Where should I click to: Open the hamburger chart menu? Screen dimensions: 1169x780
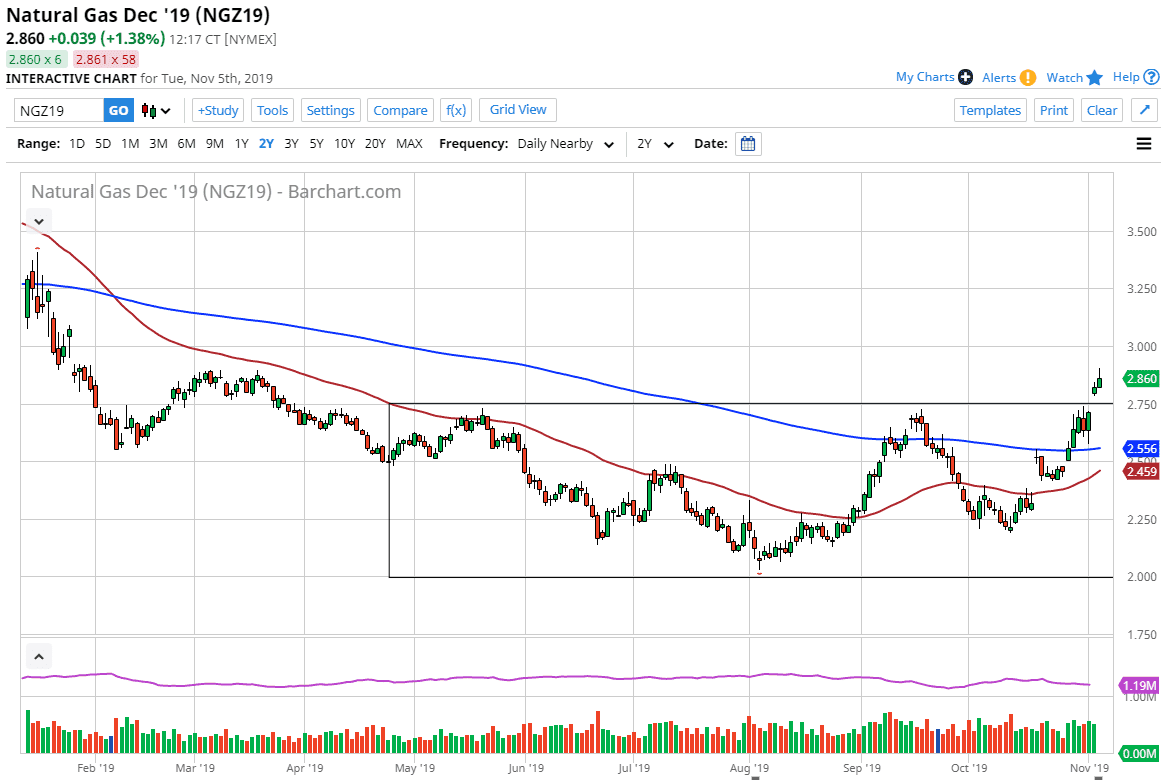1144,144
